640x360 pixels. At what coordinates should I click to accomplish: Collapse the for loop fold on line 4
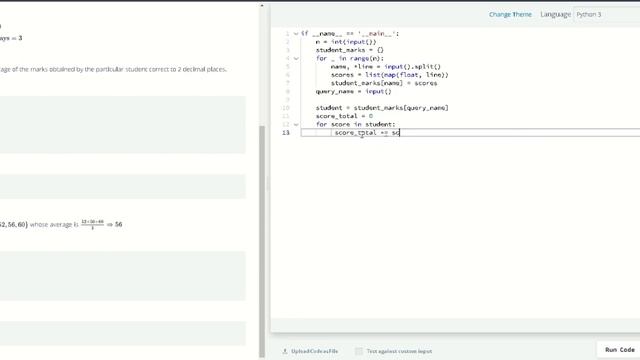[296, 58]
